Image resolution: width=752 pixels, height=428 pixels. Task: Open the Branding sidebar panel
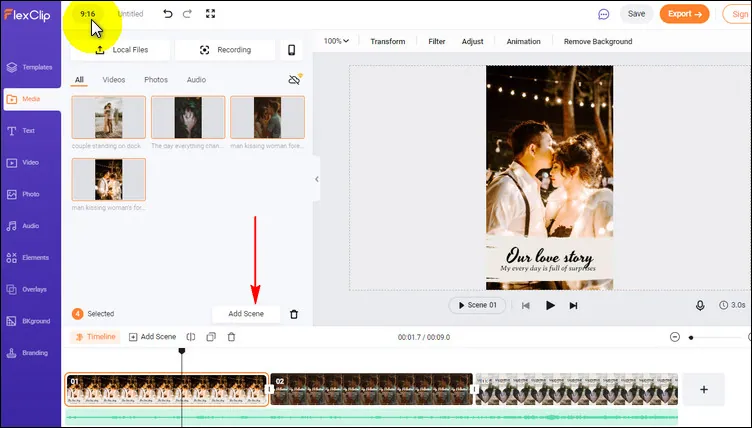click(27, 353)
